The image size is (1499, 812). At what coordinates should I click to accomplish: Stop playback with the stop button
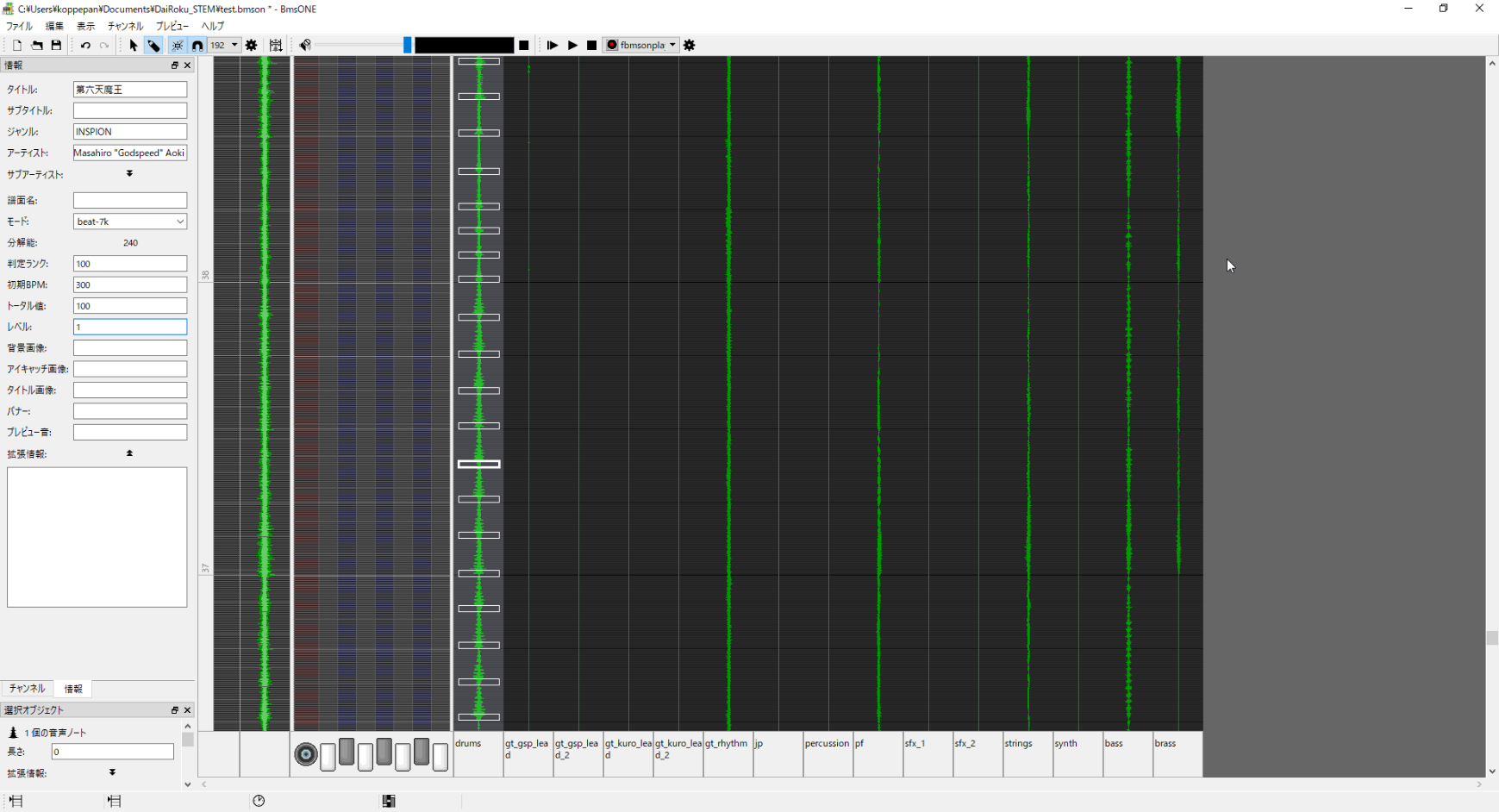point(592,45)
